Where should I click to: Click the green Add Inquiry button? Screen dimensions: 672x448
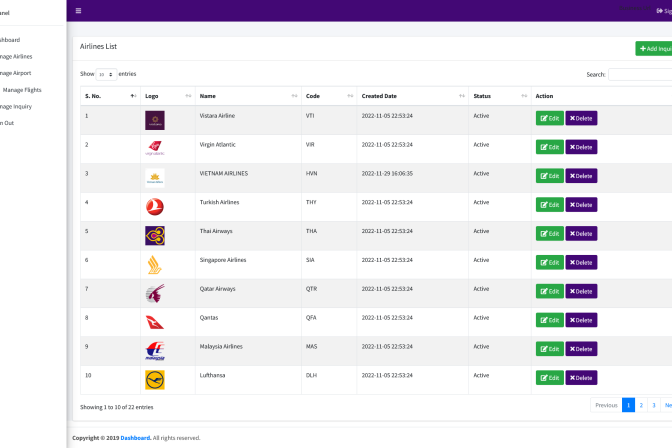[x=654, y=48]
